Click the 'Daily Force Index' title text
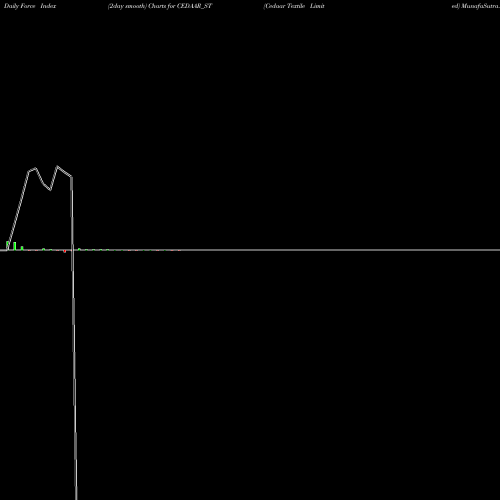The height and width of the screenshot is (500, 500). click(x=30, y=6)
